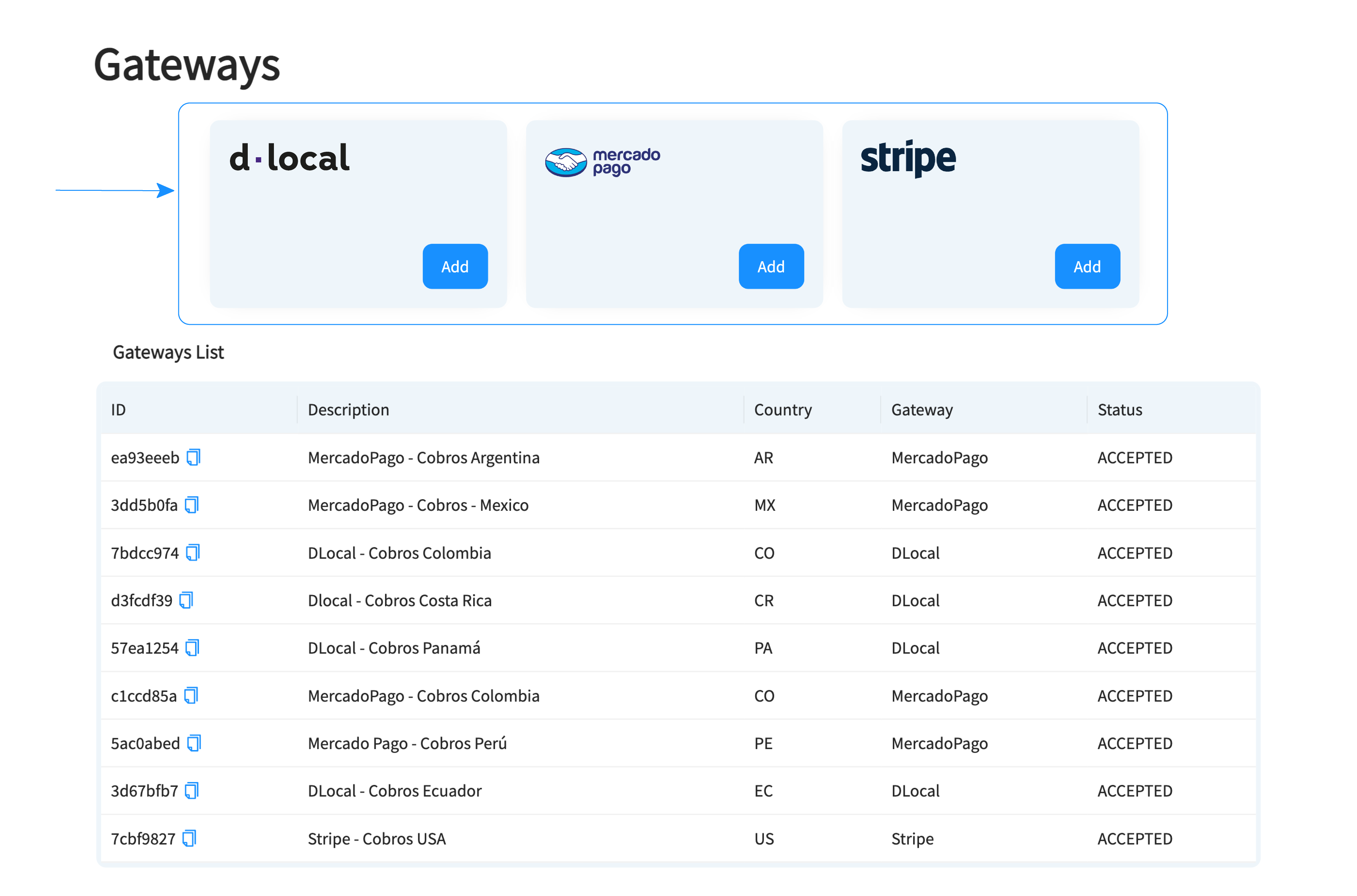This screenshot has width=1357, height=896.
Task: Copy ID c1ccd85a to clipboard
Action: pos(191,696)
